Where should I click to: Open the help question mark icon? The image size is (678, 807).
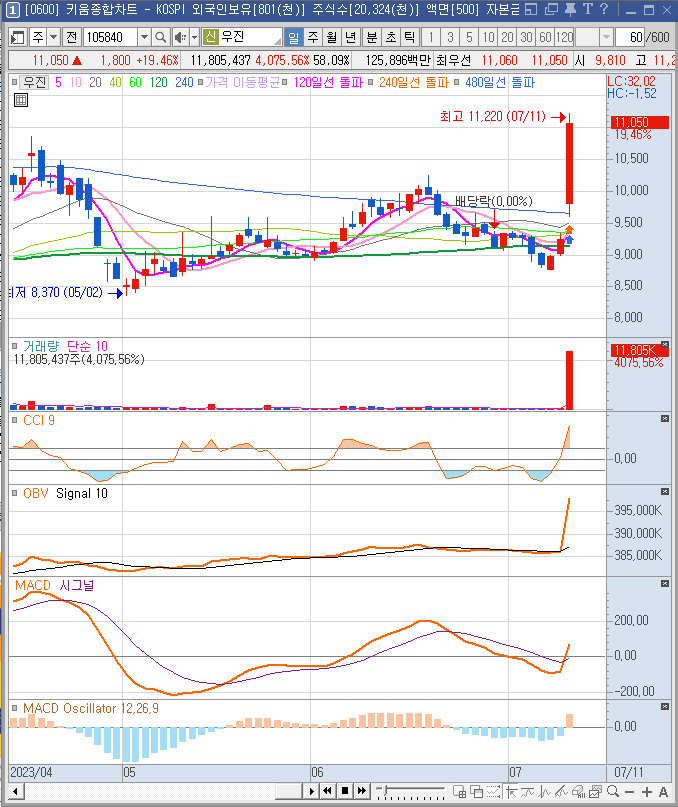(604, 9)
